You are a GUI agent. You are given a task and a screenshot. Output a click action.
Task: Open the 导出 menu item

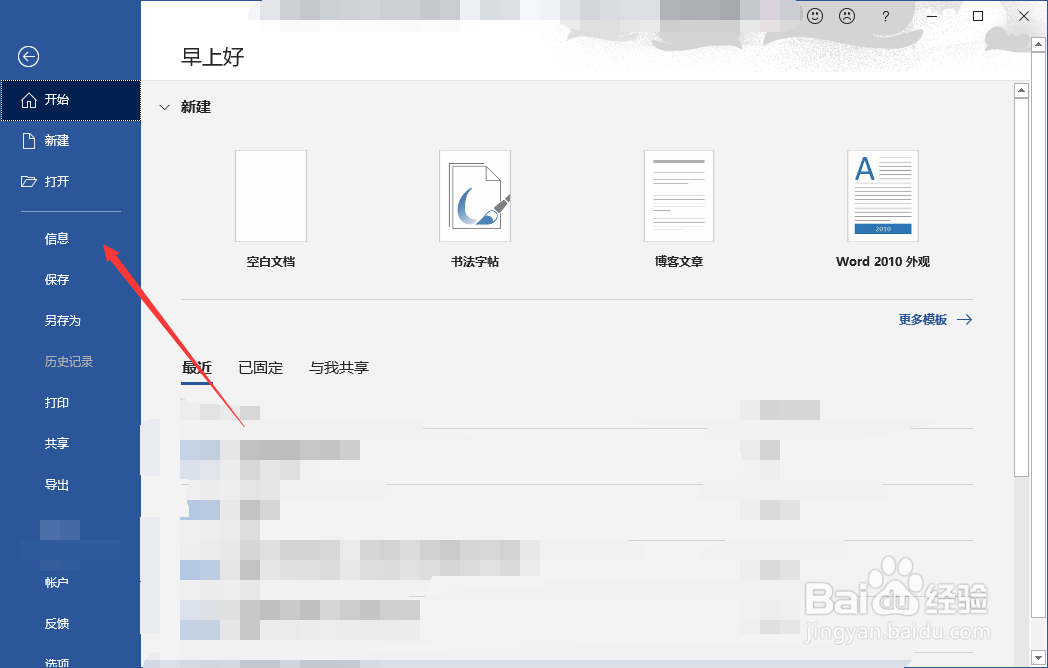point(57,484)
